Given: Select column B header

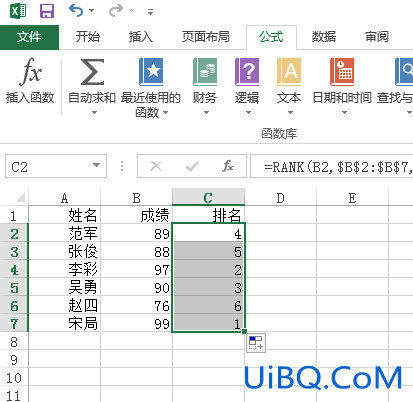Looking at the screenshot, I should tap(136, 198).
